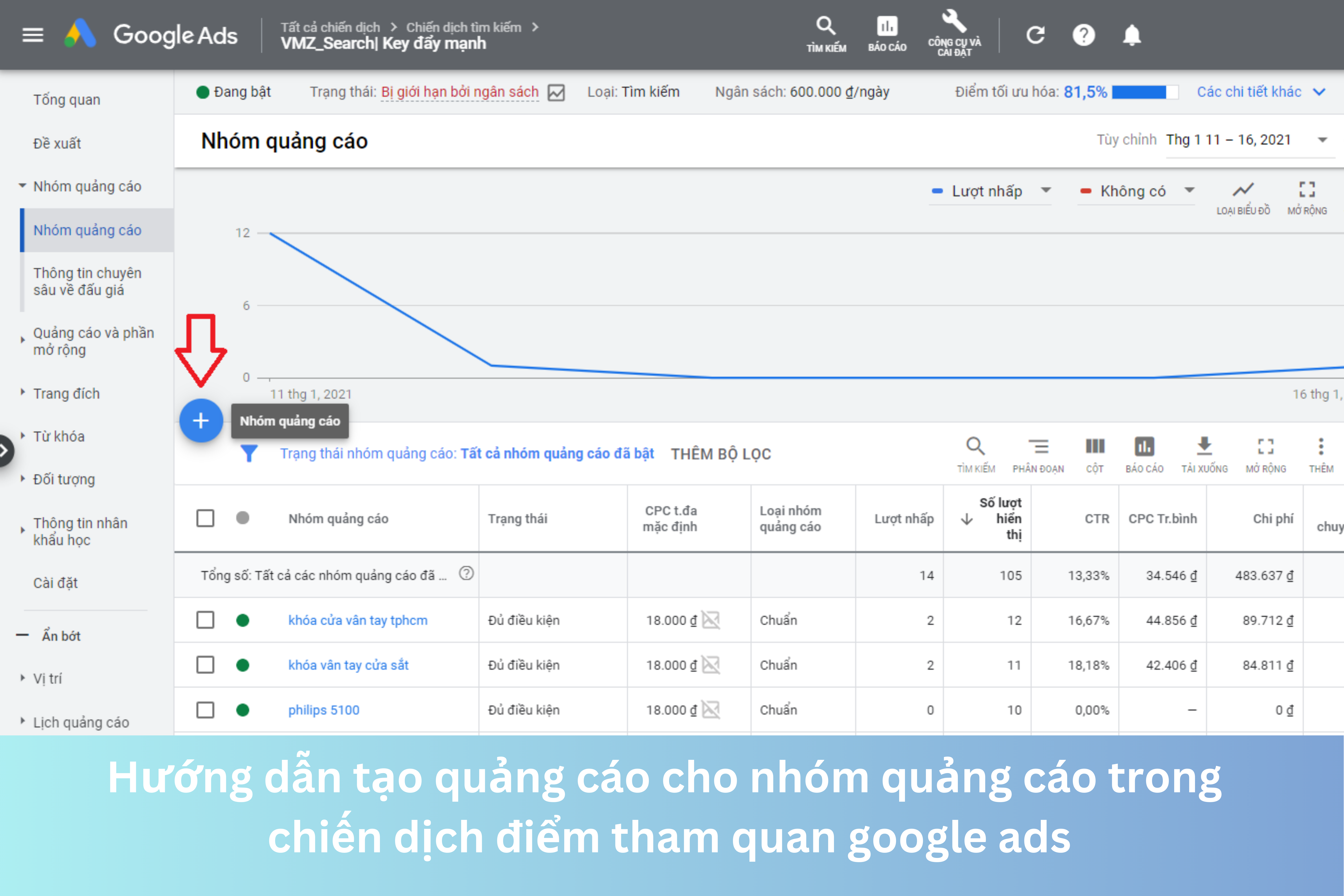The image size is (1344, 896).
Task: Open ad group khóa vân tay cửa sắt
Action: [348, 665]
